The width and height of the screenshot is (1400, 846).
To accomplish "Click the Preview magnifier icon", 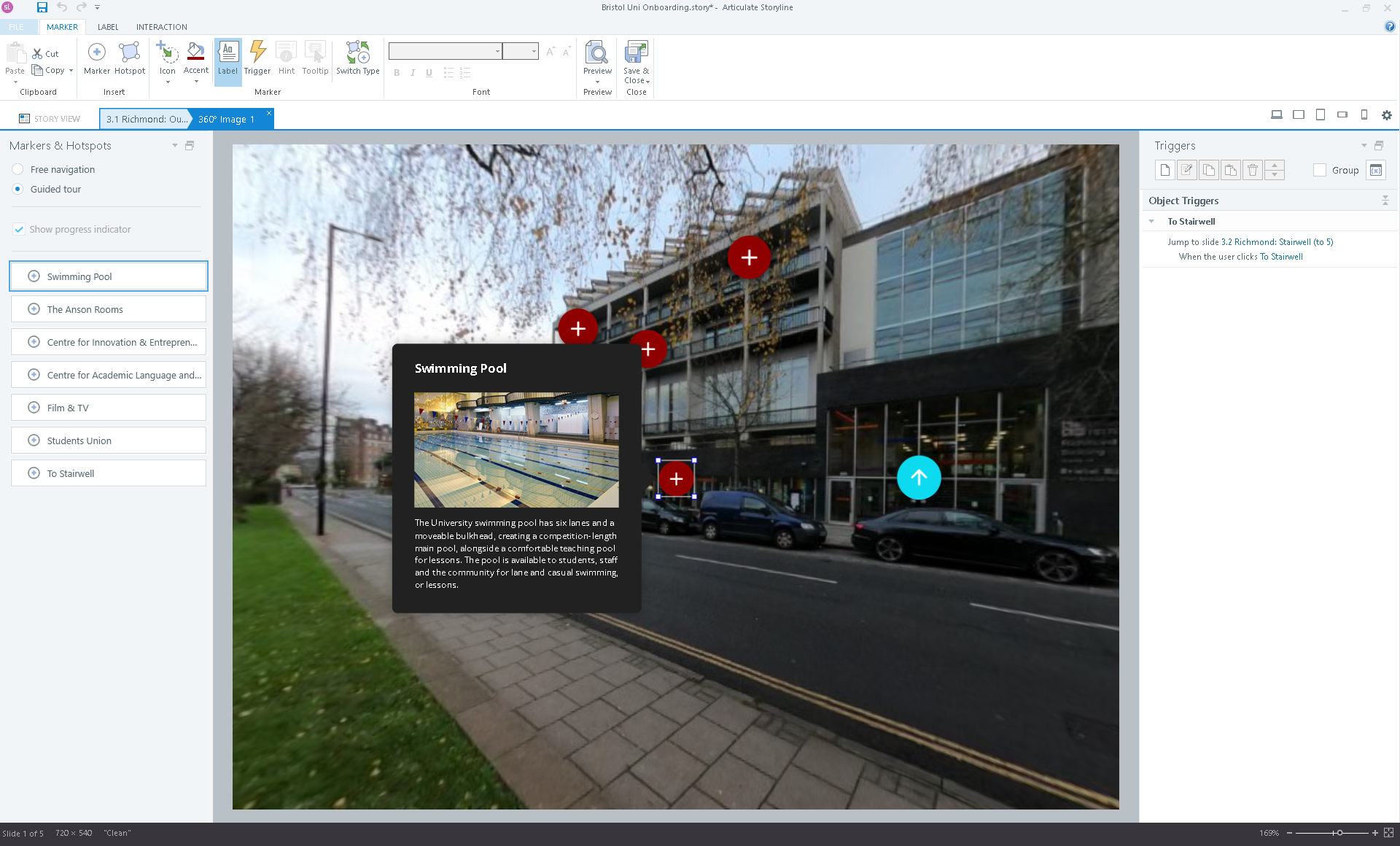I will (597, 53).
